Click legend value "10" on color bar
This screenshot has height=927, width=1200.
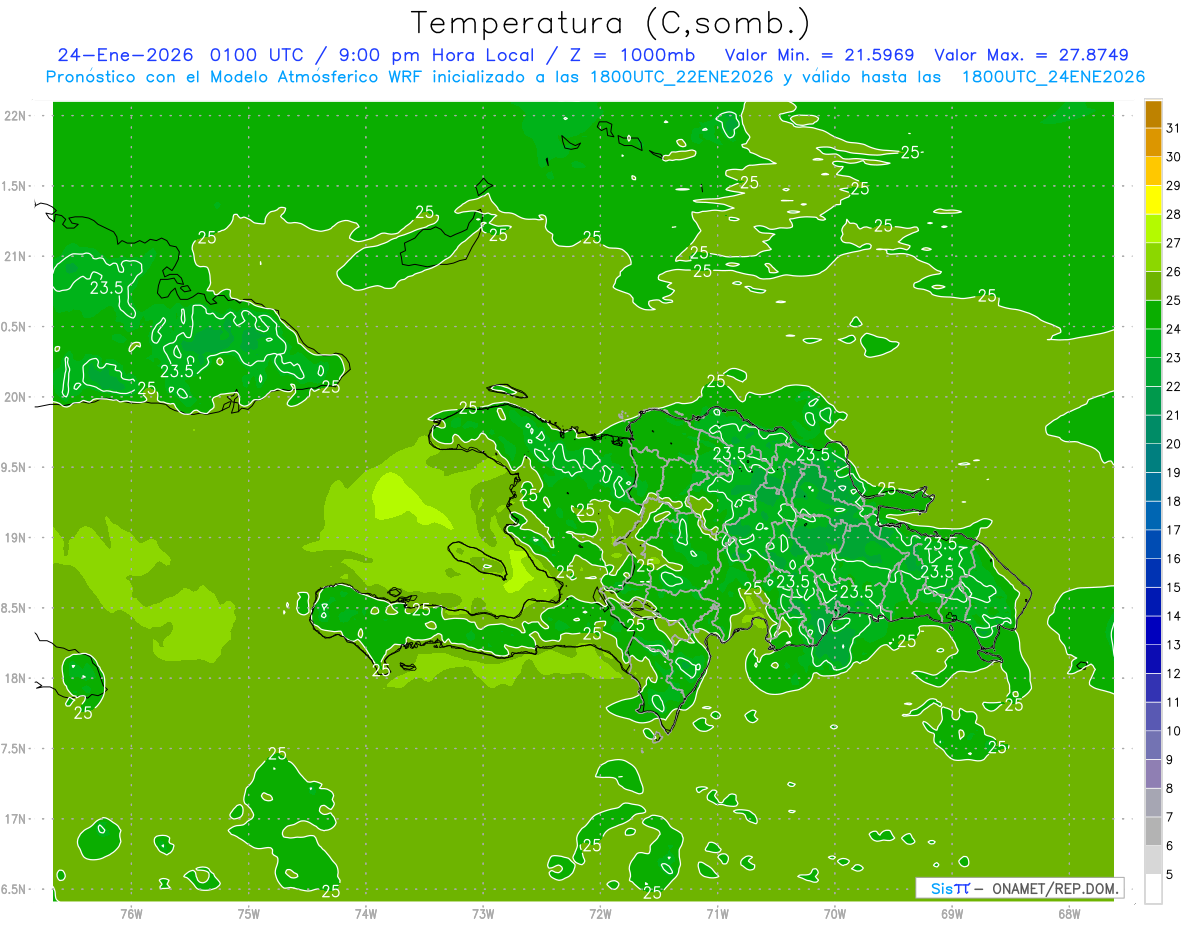pos(1174,731)
